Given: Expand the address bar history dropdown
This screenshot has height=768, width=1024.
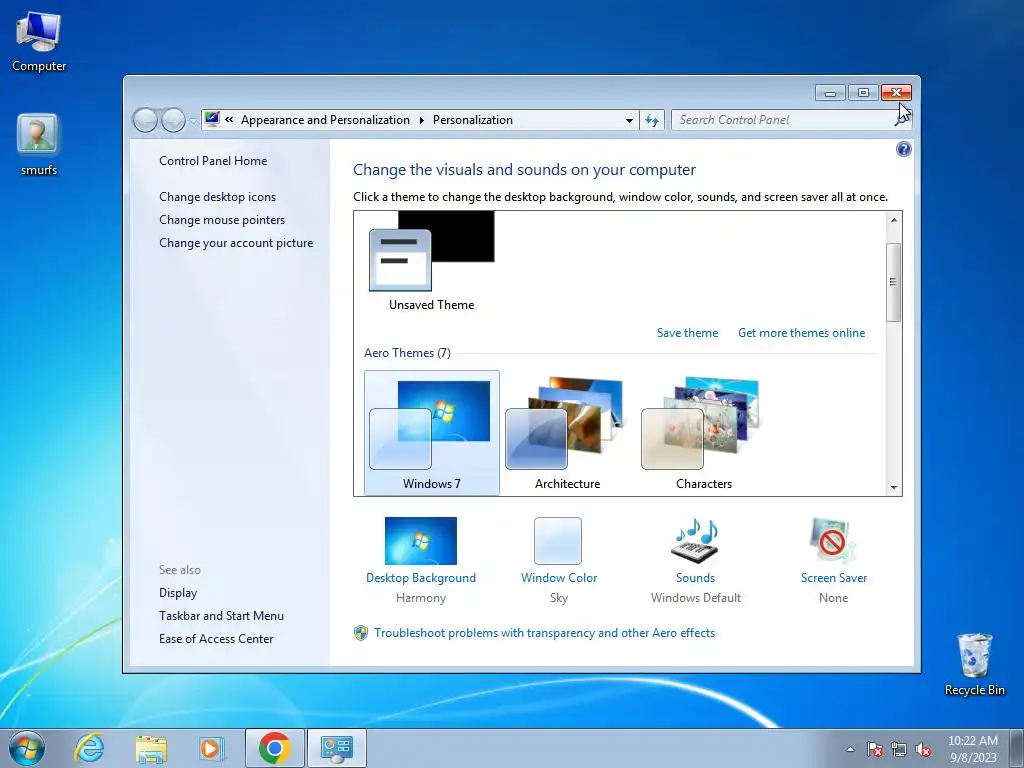Looking at the screenshot, I should (629, 120).
